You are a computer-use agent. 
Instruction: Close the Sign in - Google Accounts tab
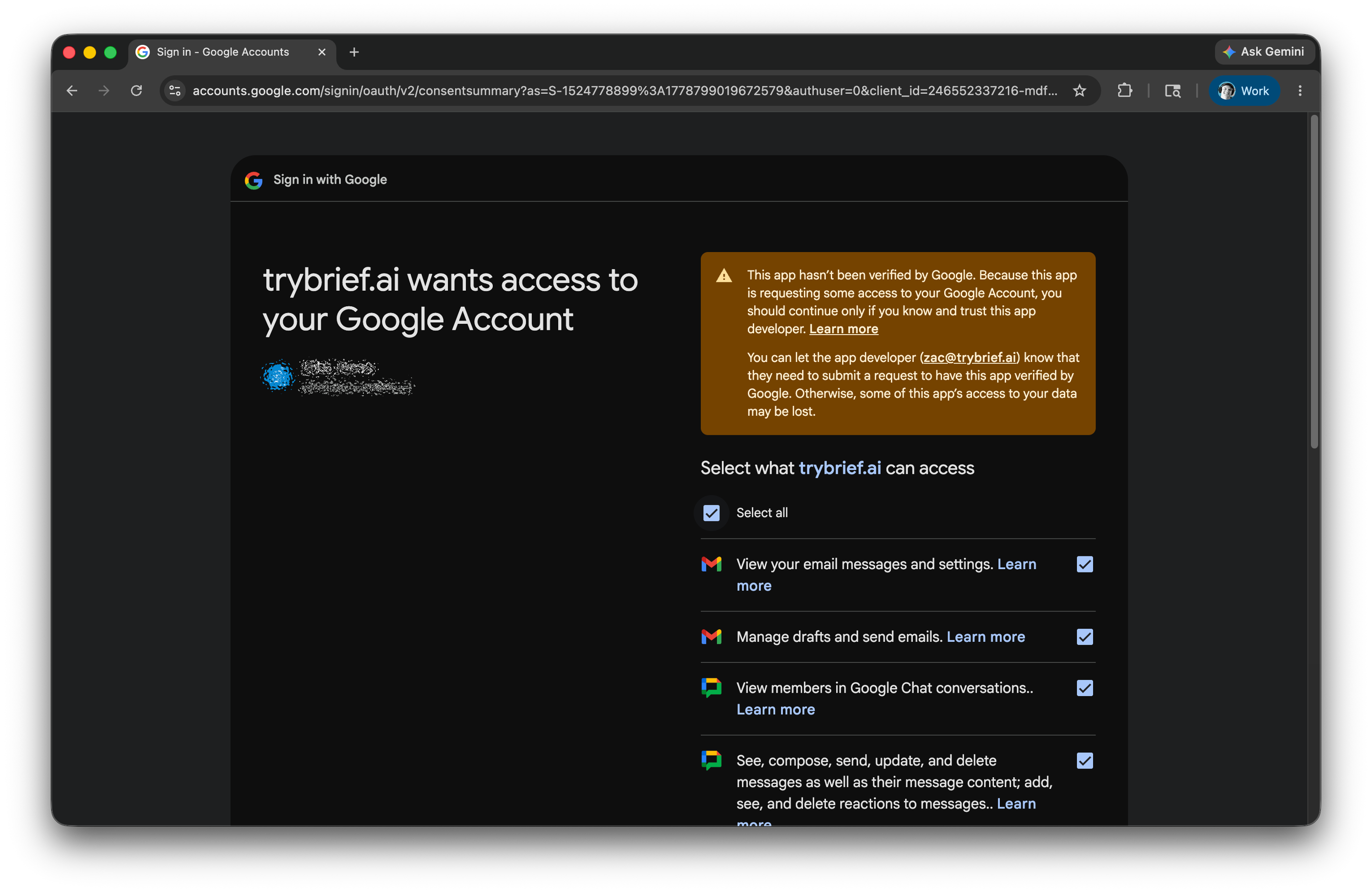coord(322,52)
